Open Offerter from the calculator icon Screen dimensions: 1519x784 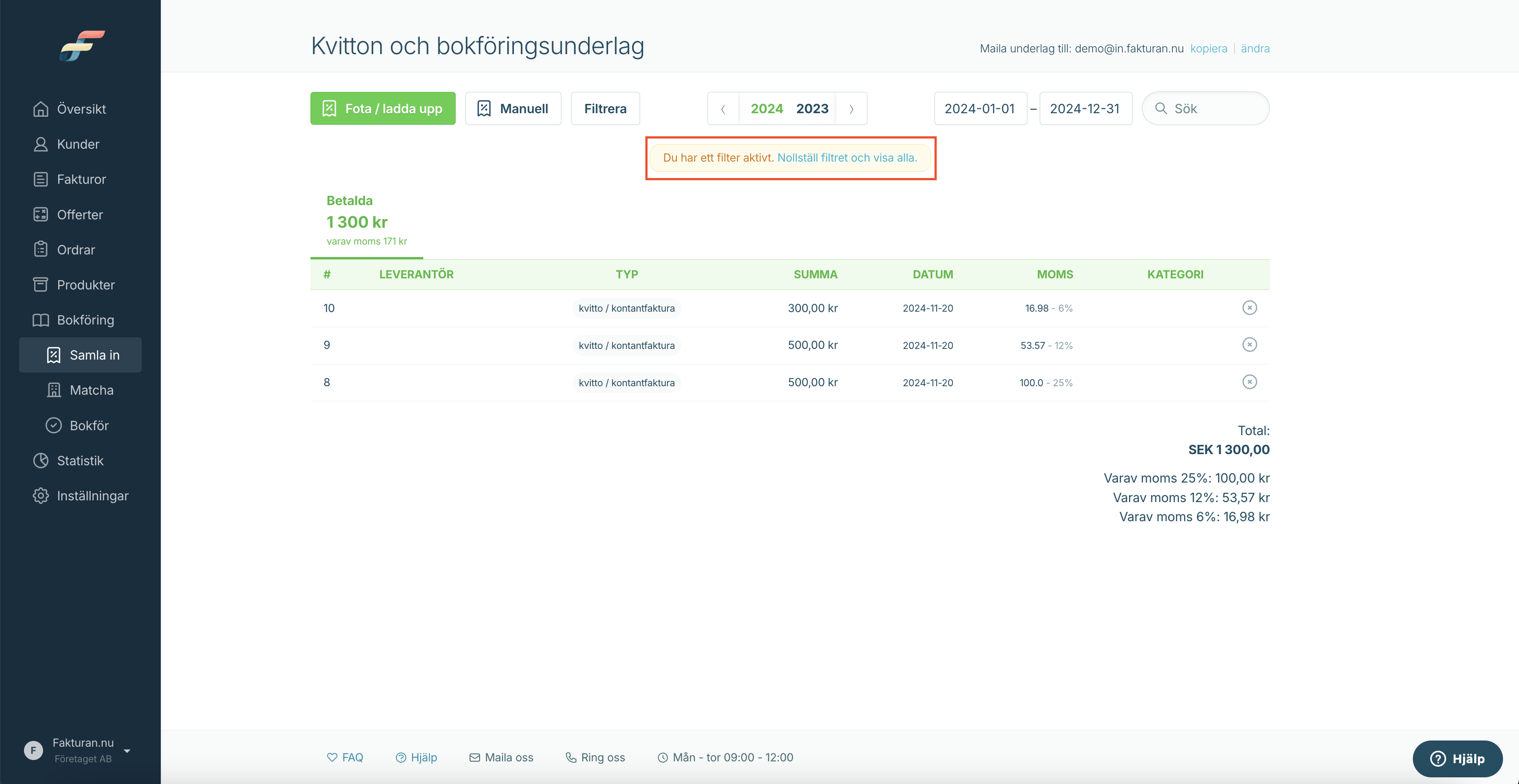tap(41, 214)
